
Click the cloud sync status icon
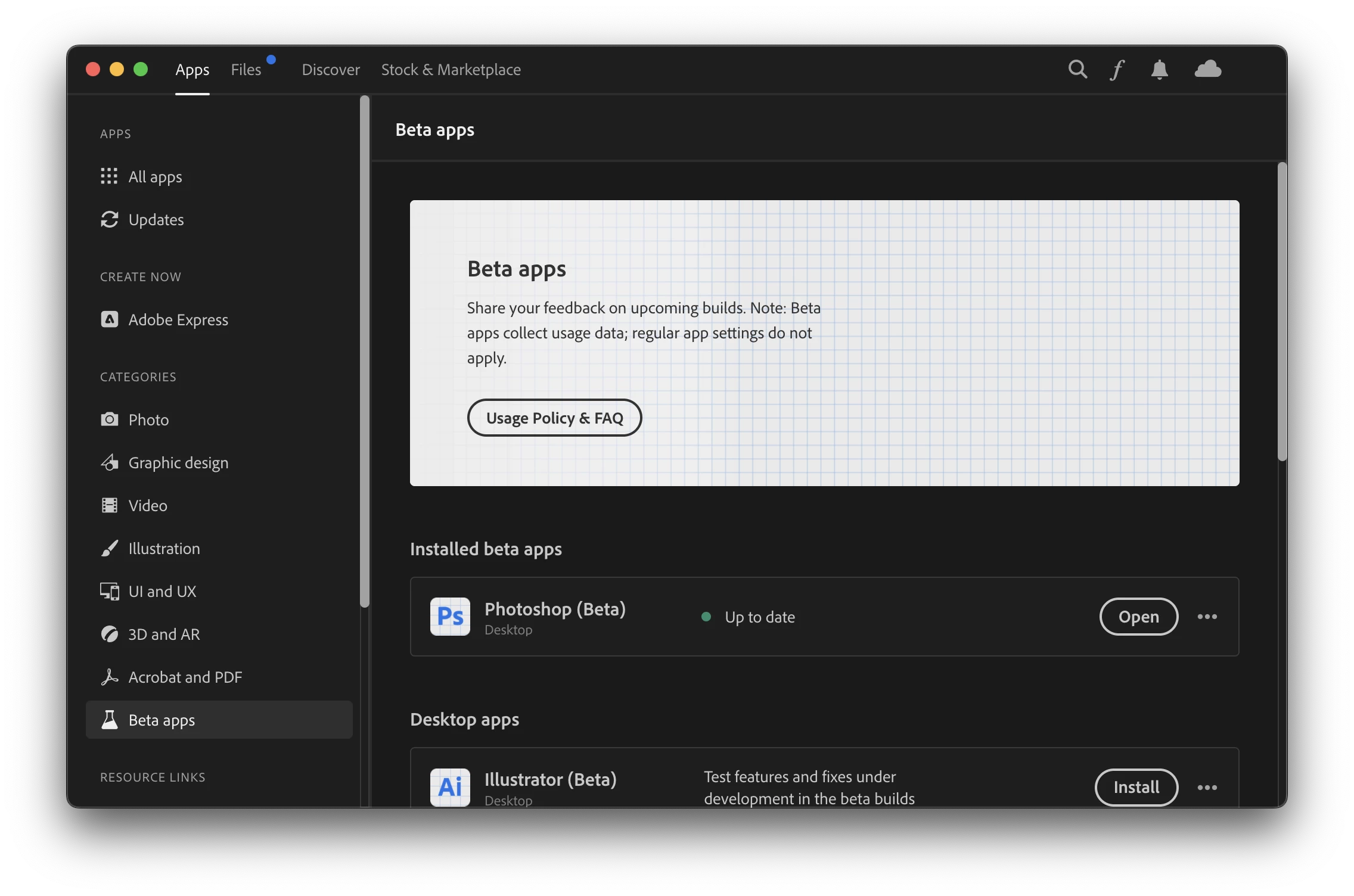pyautogui.click(x=1208, y=70)
